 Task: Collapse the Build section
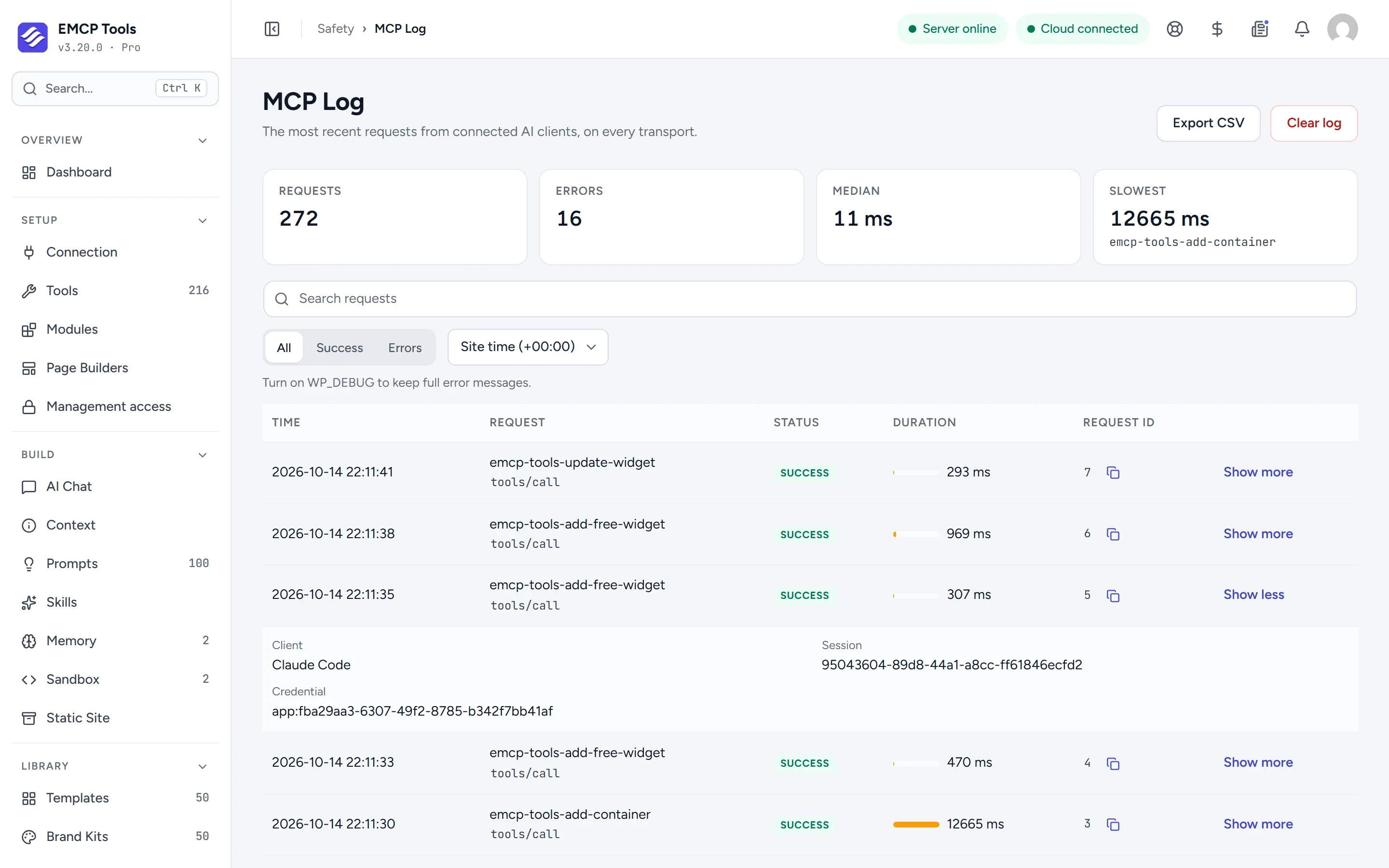coord(202,455)
